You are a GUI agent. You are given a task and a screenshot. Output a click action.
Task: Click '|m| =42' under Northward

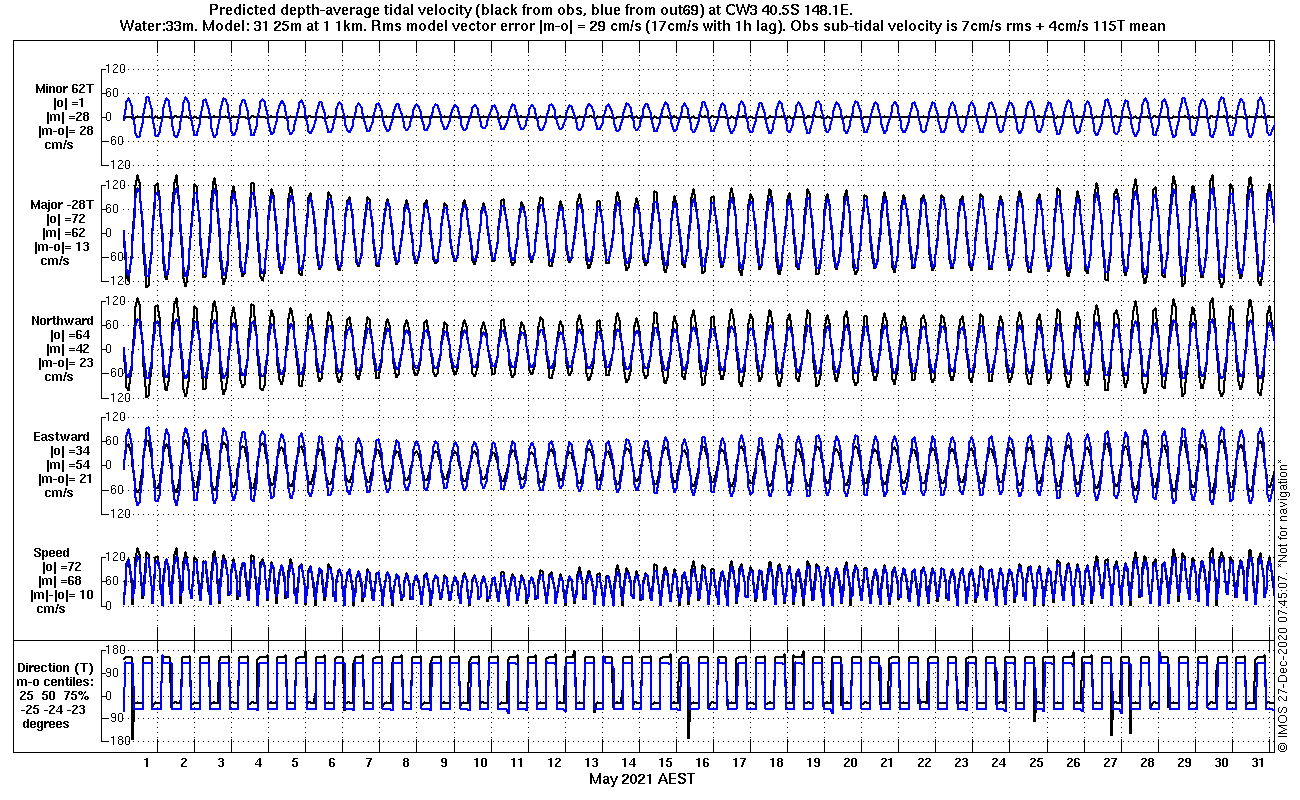click(x=70, y=349)
